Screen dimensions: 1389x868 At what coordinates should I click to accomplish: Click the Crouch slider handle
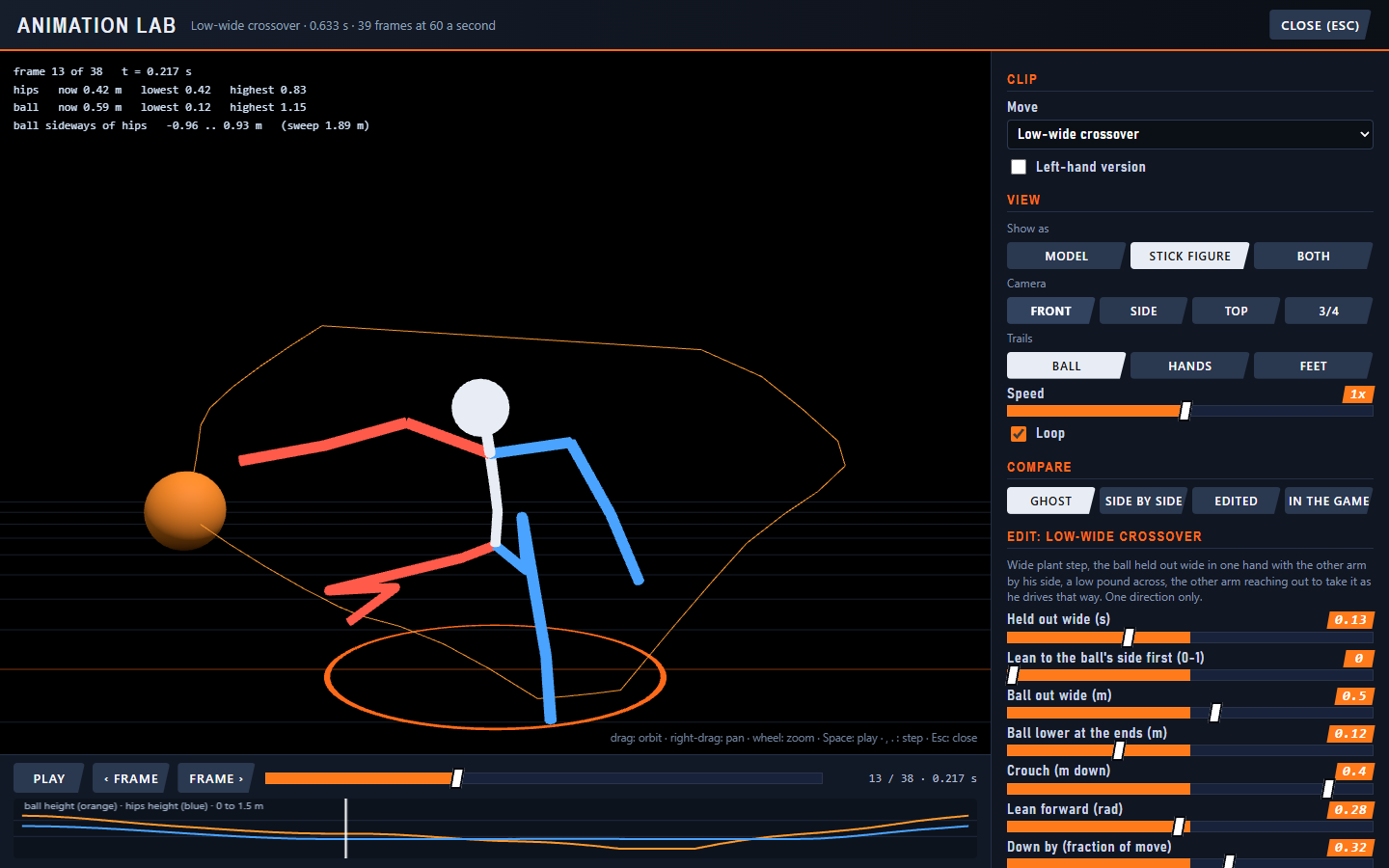click(1328, 789)
